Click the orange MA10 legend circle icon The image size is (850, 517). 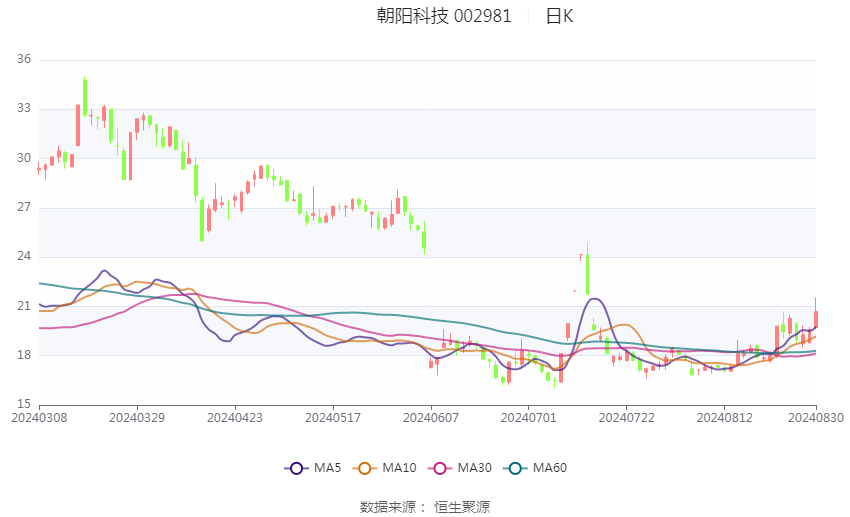point(364,468)
